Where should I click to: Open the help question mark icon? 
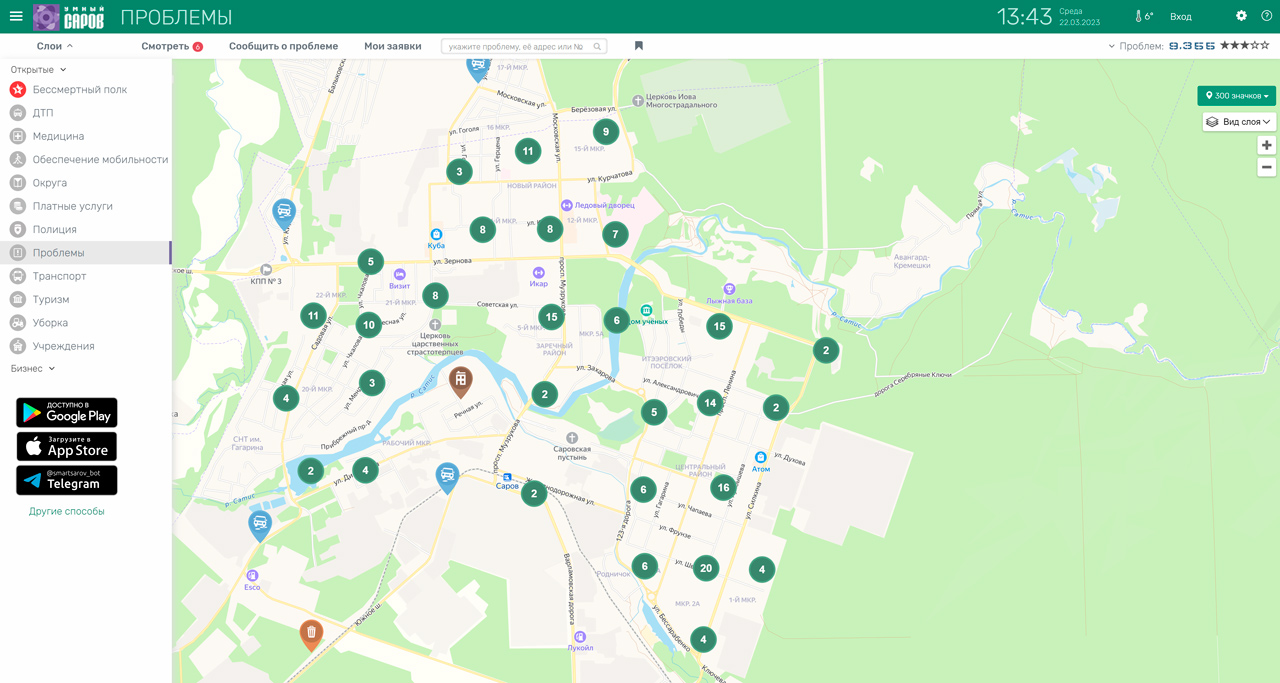click(1267, 16)
